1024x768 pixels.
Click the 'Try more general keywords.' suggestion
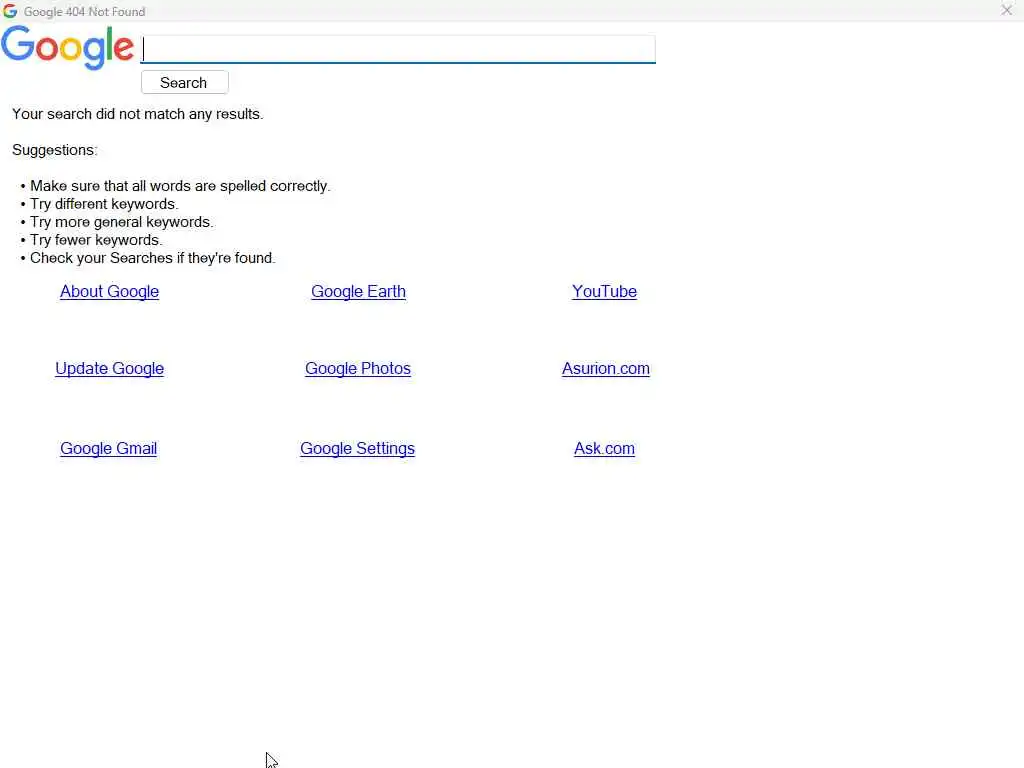click(x=121, y=222)
